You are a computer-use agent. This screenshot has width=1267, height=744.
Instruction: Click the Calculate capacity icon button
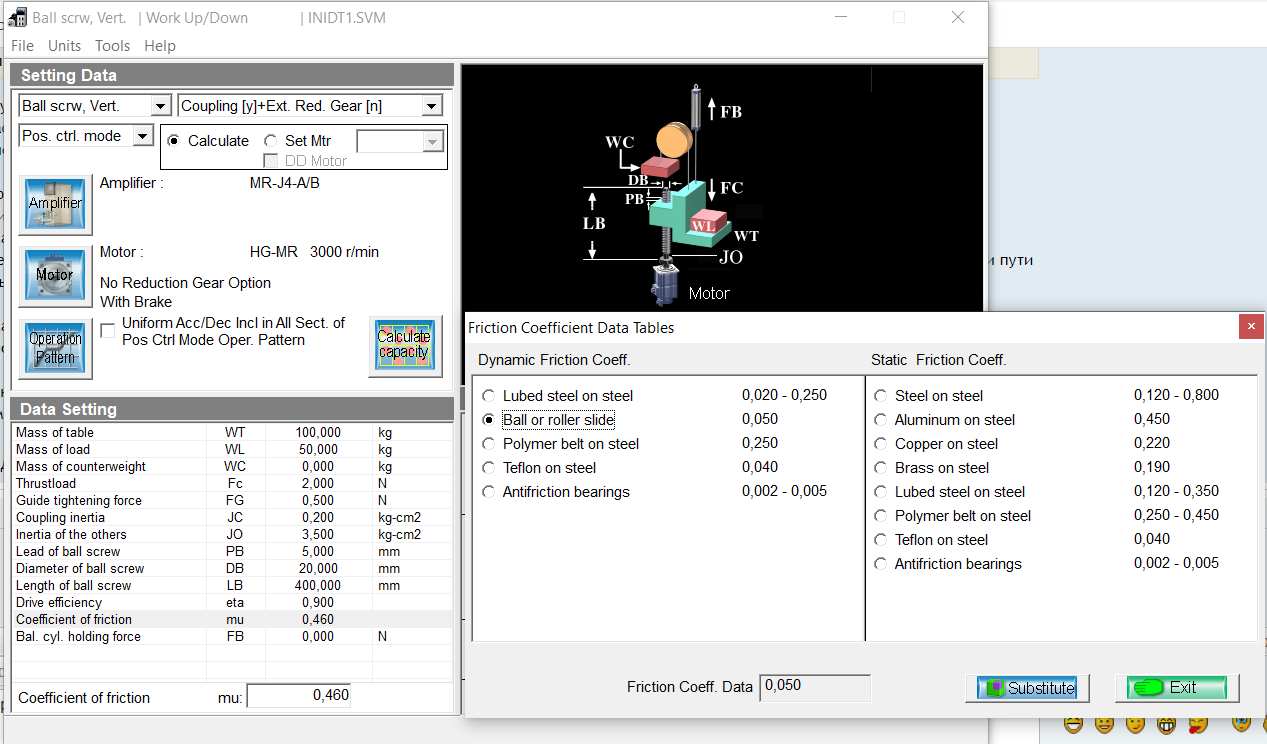click(405, 346)
